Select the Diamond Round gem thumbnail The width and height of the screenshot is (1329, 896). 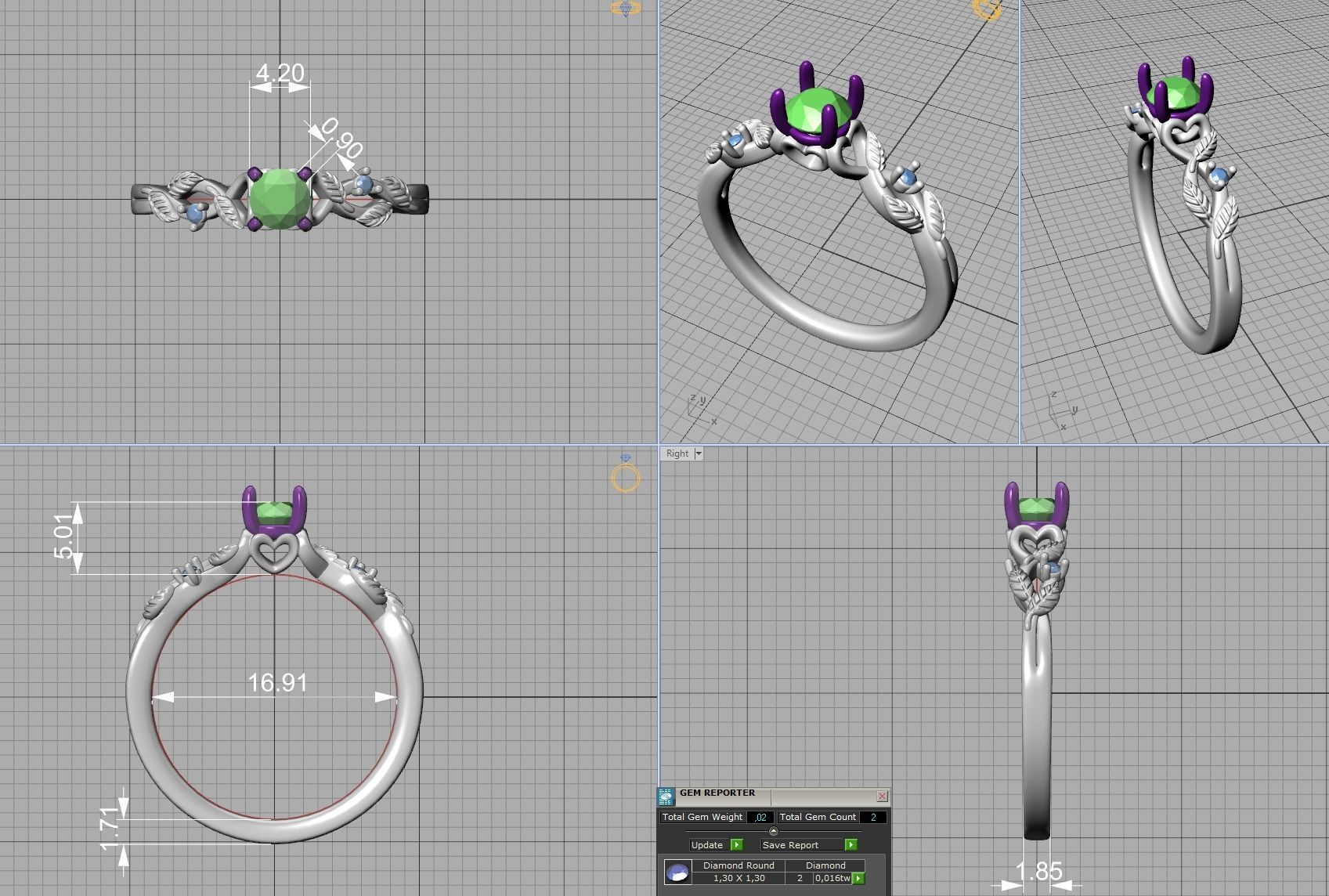[x=678, y=872]
